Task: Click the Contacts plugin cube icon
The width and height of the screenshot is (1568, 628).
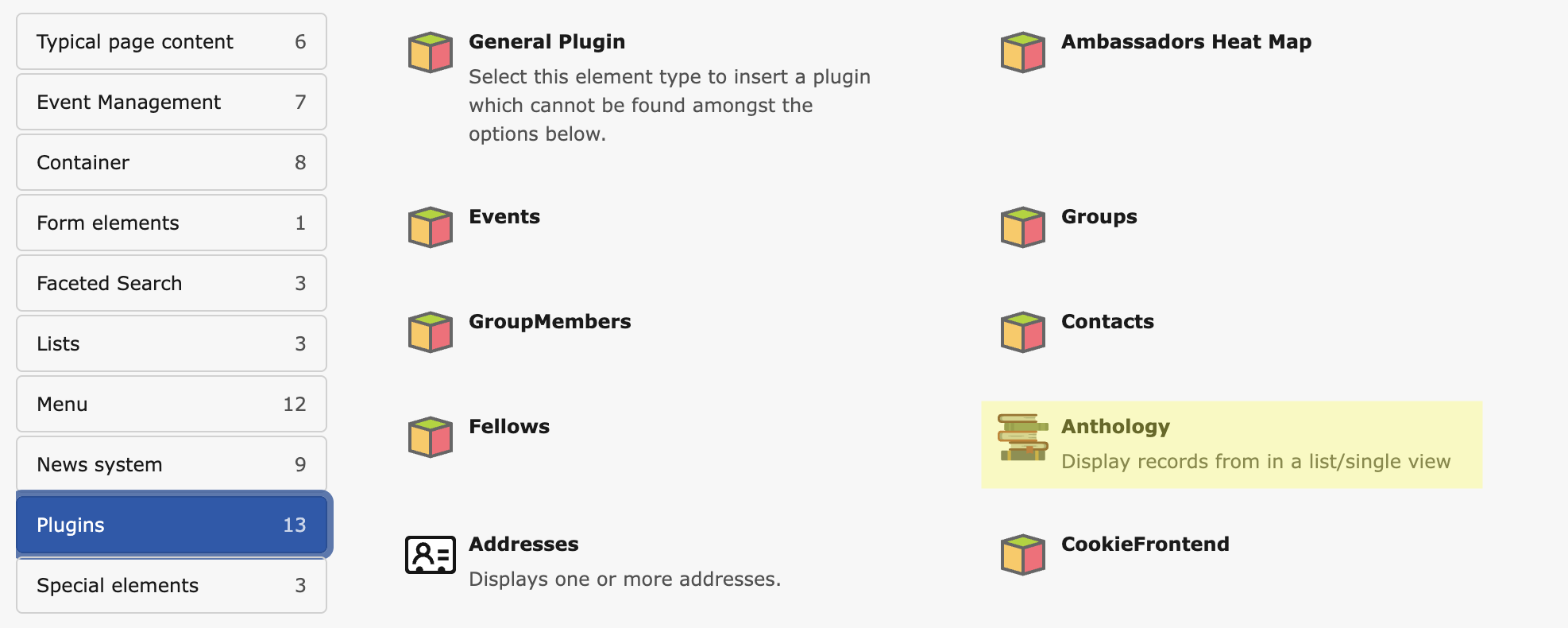Action: pyautogui.click(x=1023, y=331)
